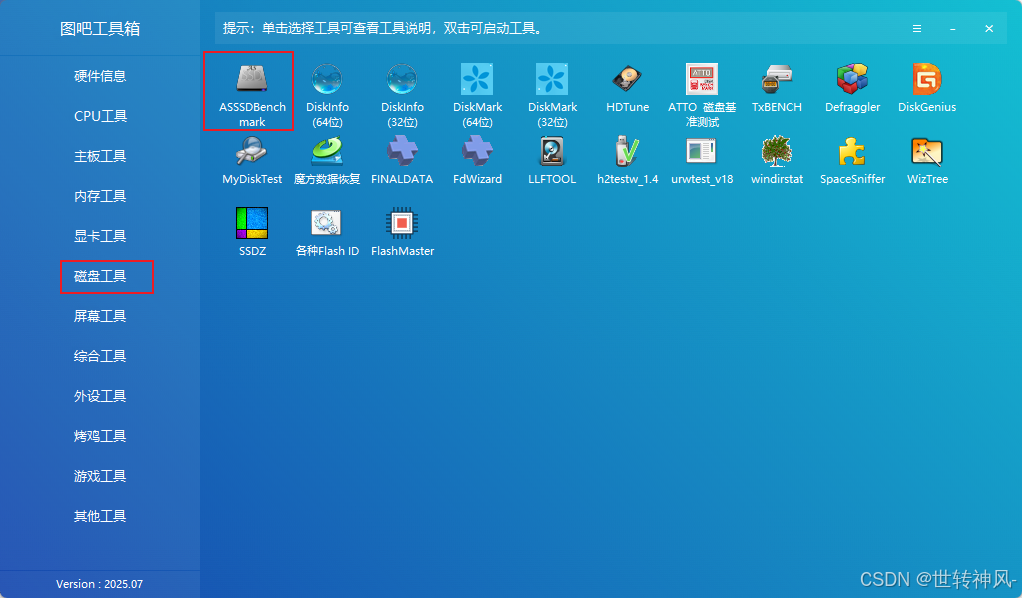The width and height of the screenshot is (1022, 598).
Task: Select the SSDZ icon
Action: coord(252,228)
